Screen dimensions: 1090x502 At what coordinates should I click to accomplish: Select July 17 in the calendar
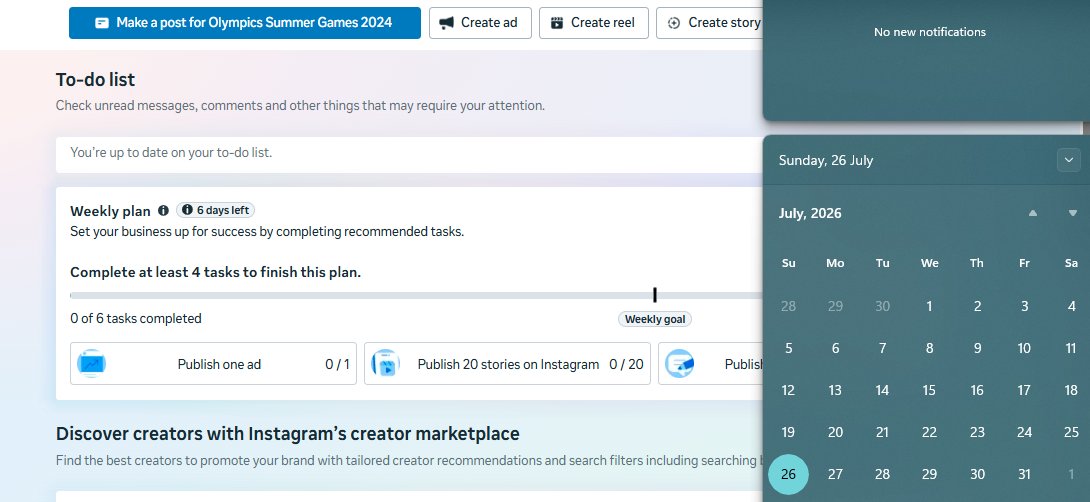pyautogui.click(x=1025, y=390)
